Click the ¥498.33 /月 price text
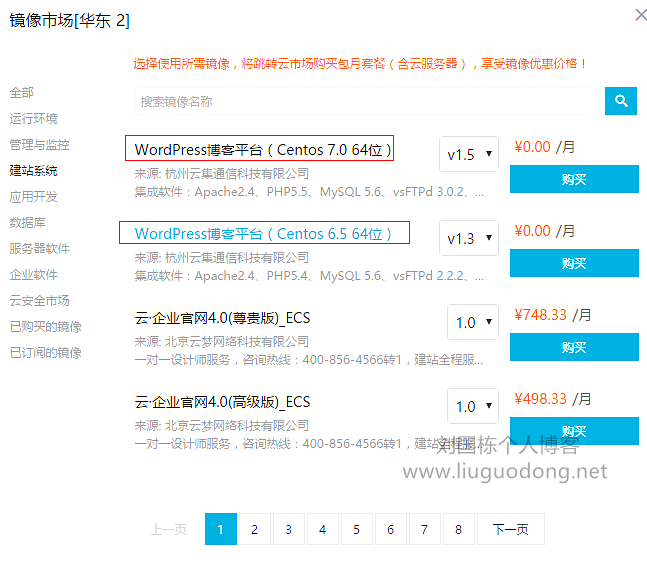The height and width of the screenshot is (575, 647). click(x=553, y=398)
